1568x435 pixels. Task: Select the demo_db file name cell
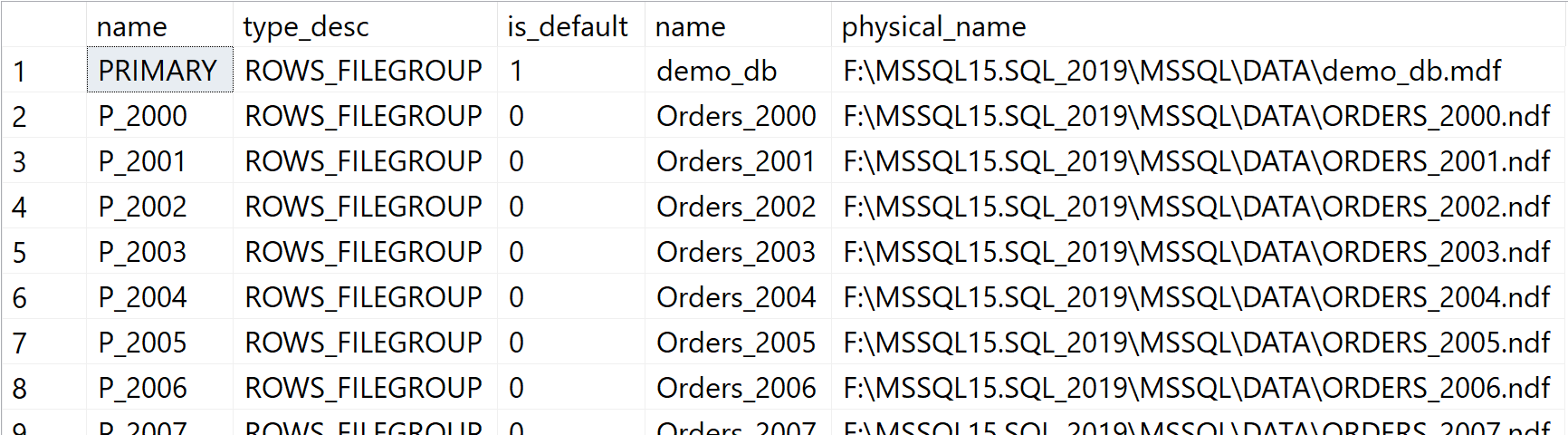(738, 70)
